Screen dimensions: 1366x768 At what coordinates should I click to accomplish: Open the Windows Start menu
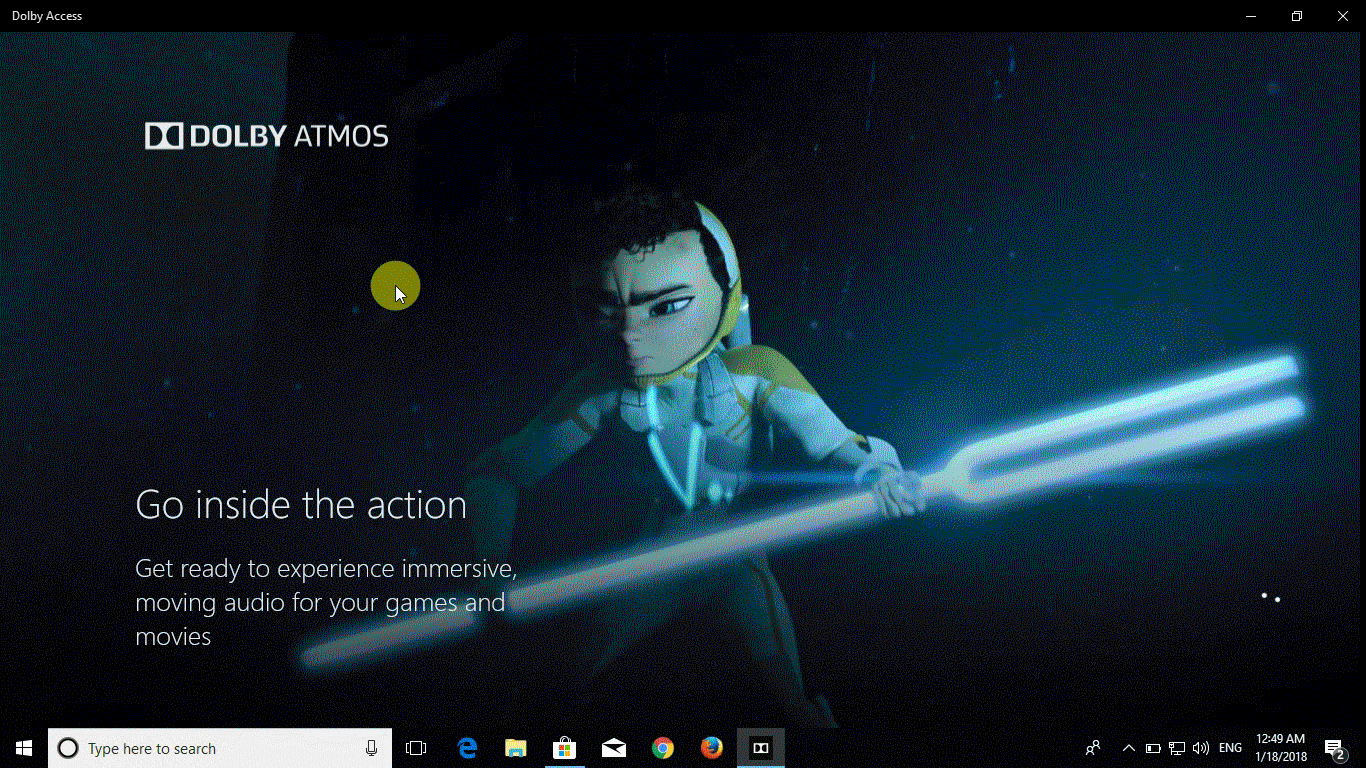coord(24,748)
